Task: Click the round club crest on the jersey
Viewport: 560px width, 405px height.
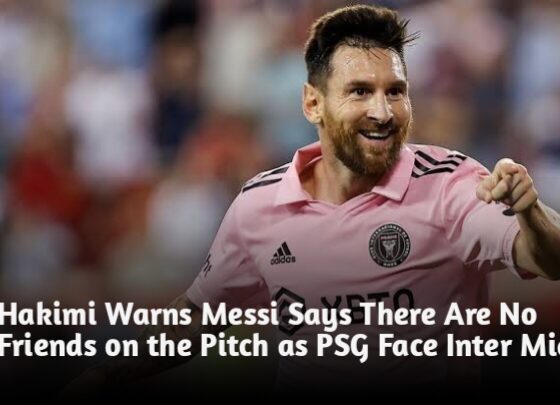Action: tap(390, 246)
